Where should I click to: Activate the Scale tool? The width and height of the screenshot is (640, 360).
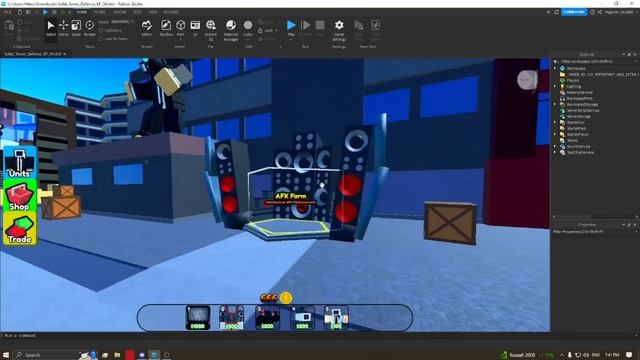[x=76, y=28]
